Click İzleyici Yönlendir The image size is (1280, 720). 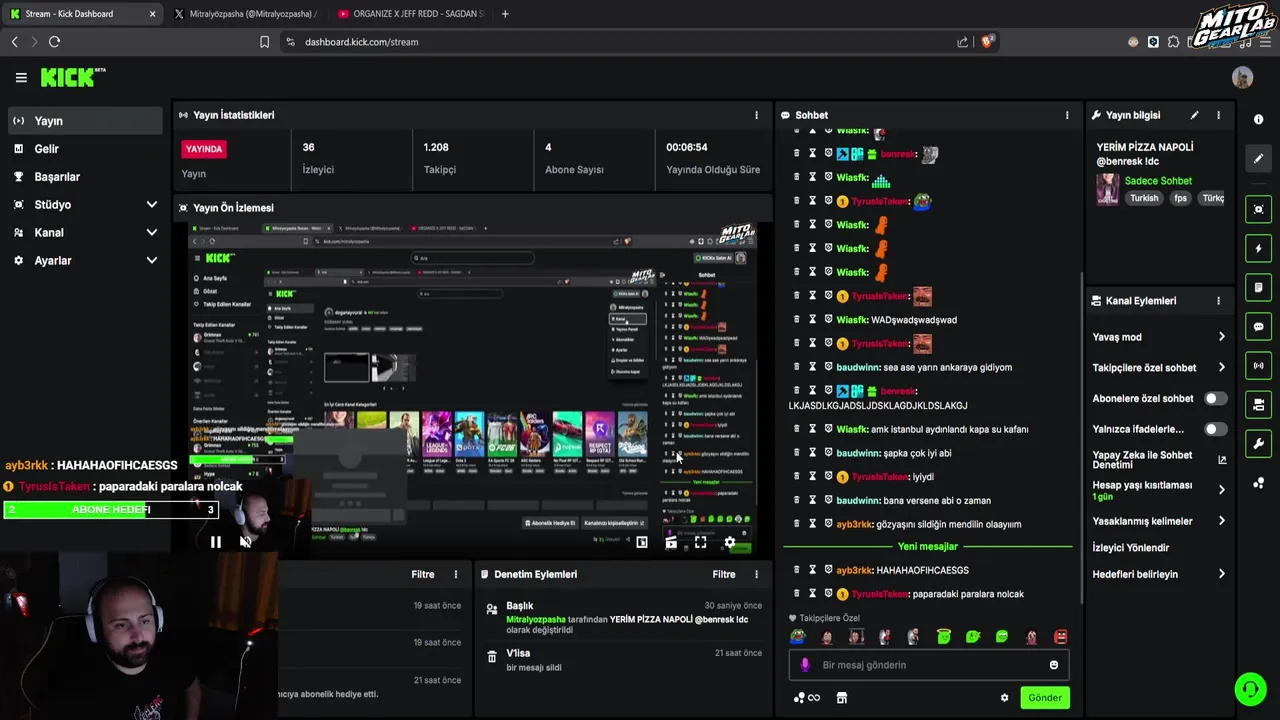pos(1130,548)
